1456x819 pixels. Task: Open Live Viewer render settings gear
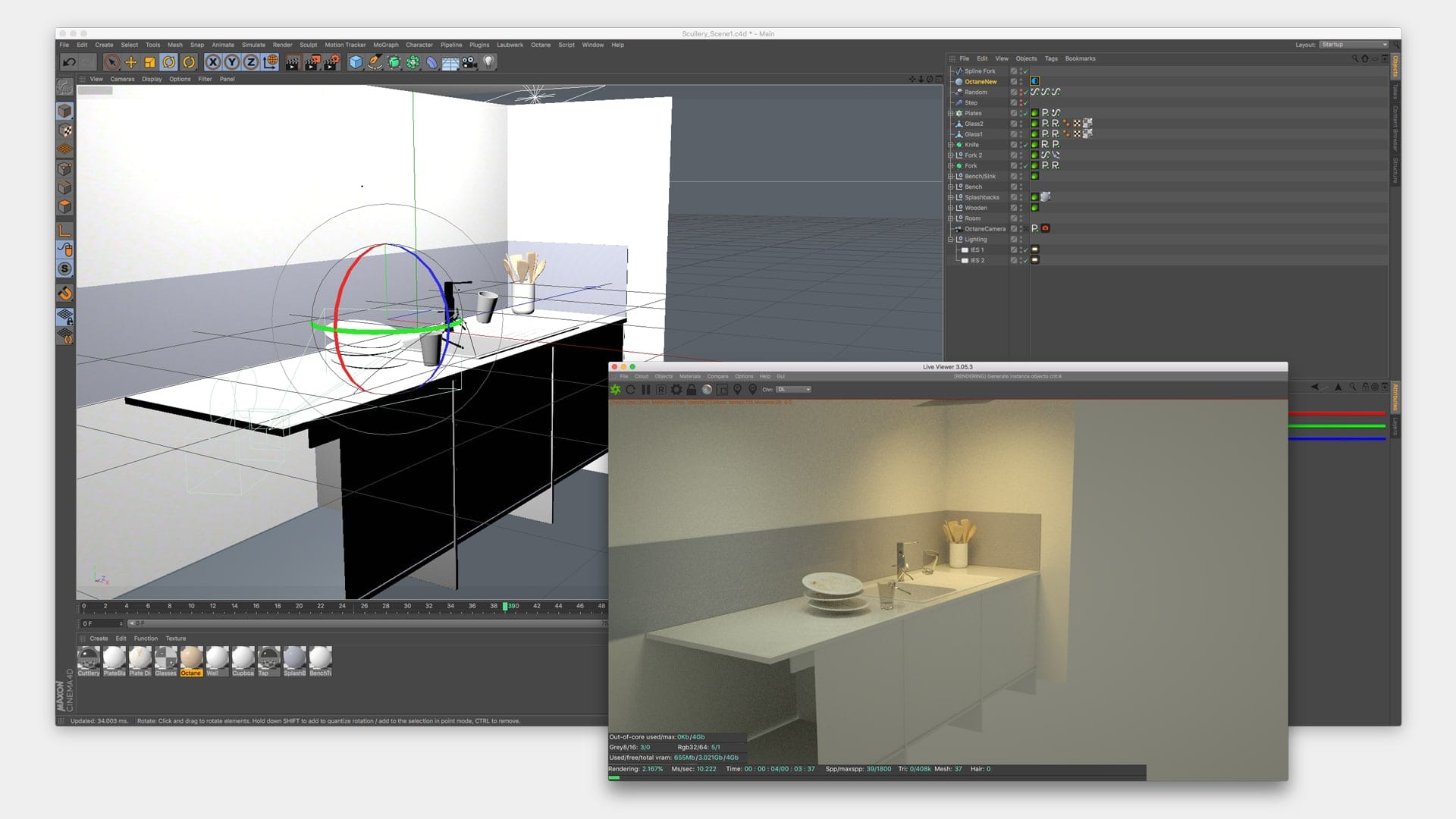(x=676, y=390)
